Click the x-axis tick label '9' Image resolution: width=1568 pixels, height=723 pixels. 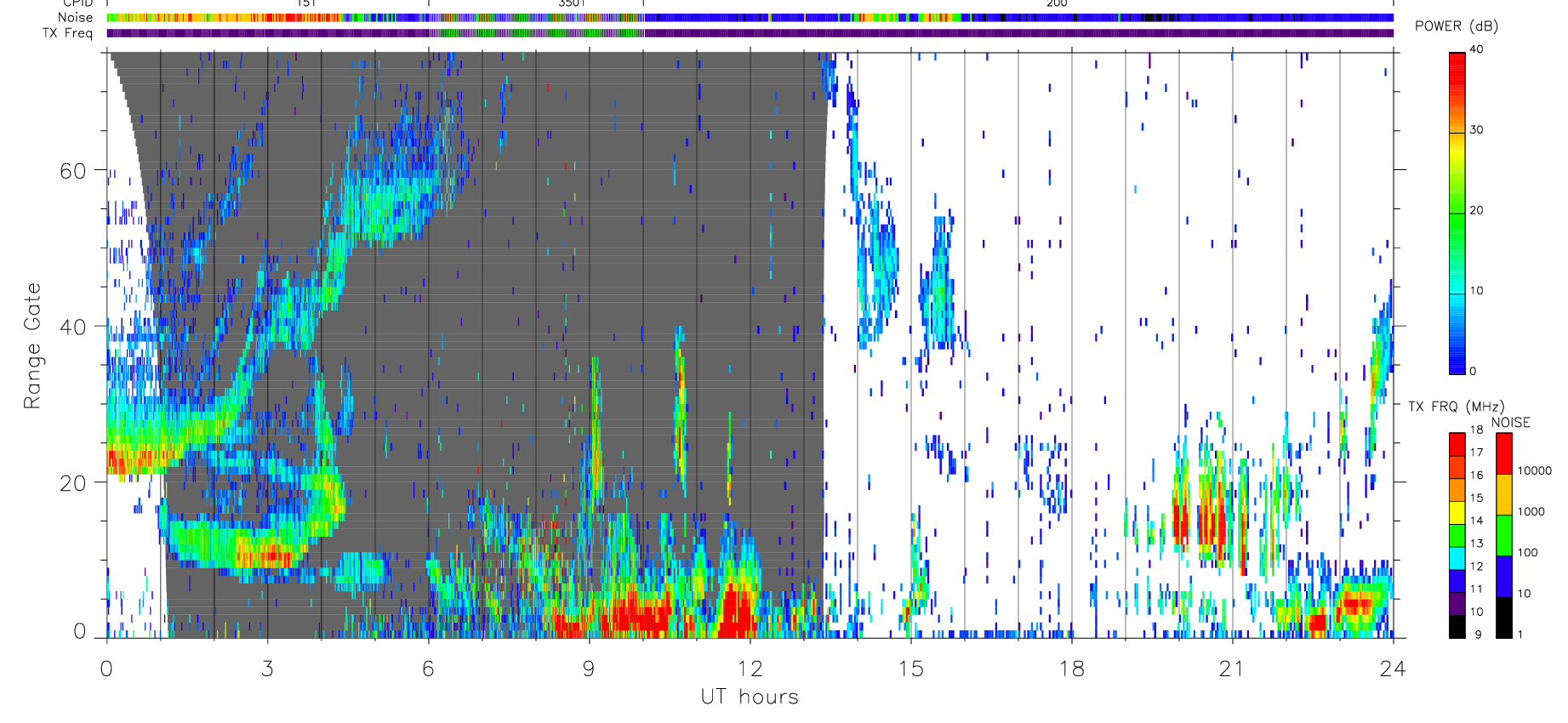pyautogui.click(x=589, y=669)
